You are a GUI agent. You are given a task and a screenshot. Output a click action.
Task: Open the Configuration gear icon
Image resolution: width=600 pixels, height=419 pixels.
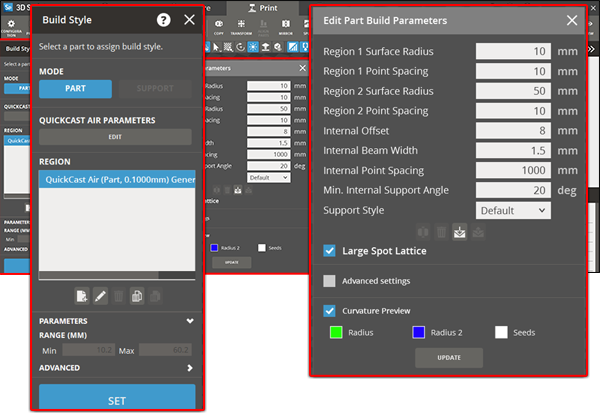(11, 27)
